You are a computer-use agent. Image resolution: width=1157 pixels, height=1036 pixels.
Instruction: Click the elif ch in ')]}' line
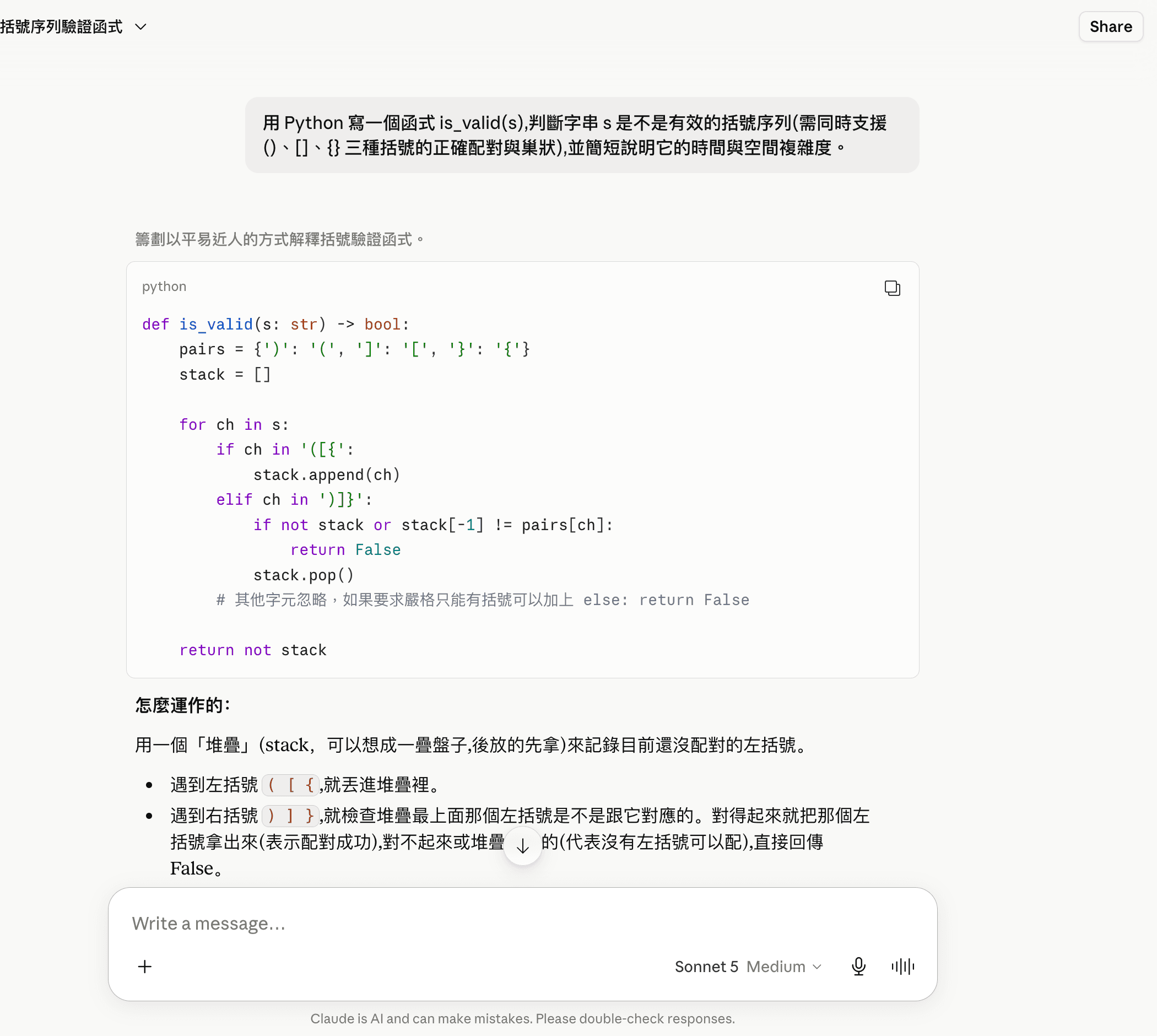294,500
